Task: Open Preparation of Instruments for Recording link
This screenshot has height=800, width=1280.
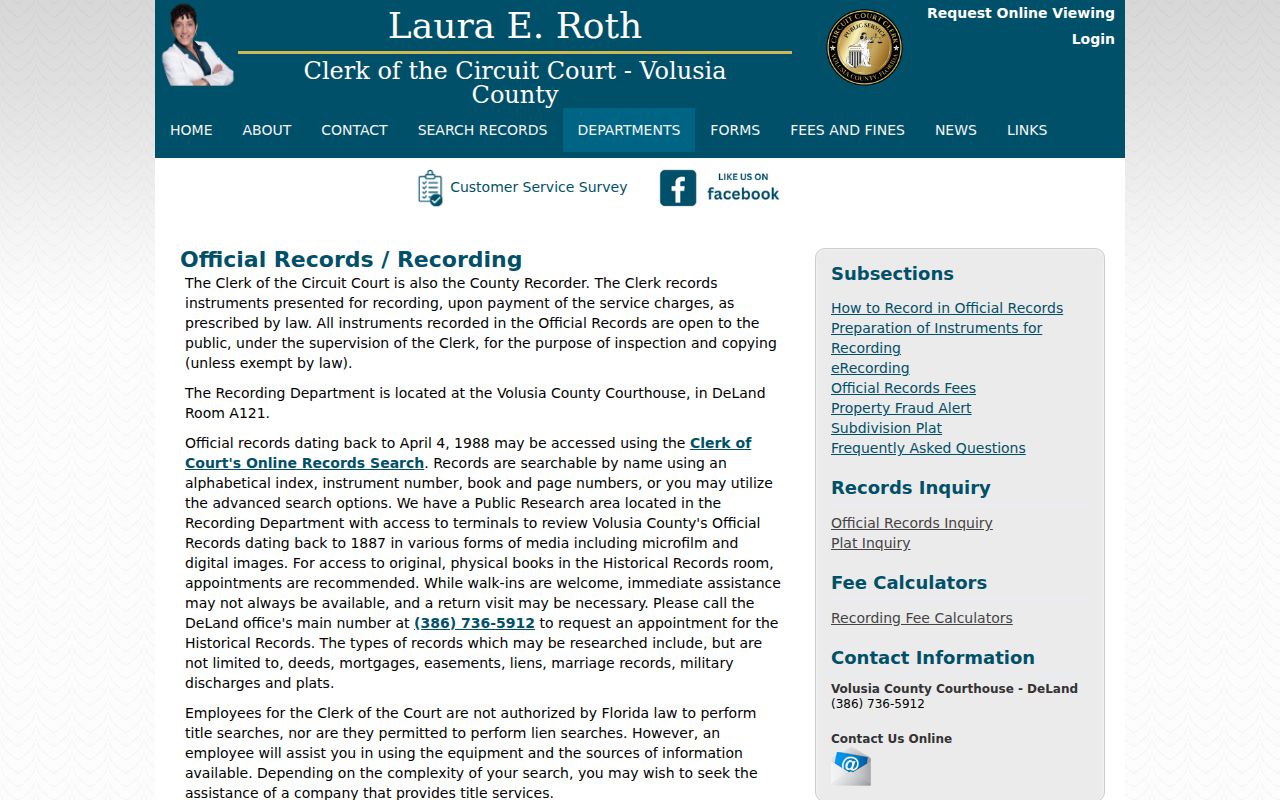Action: pos(936,338)
